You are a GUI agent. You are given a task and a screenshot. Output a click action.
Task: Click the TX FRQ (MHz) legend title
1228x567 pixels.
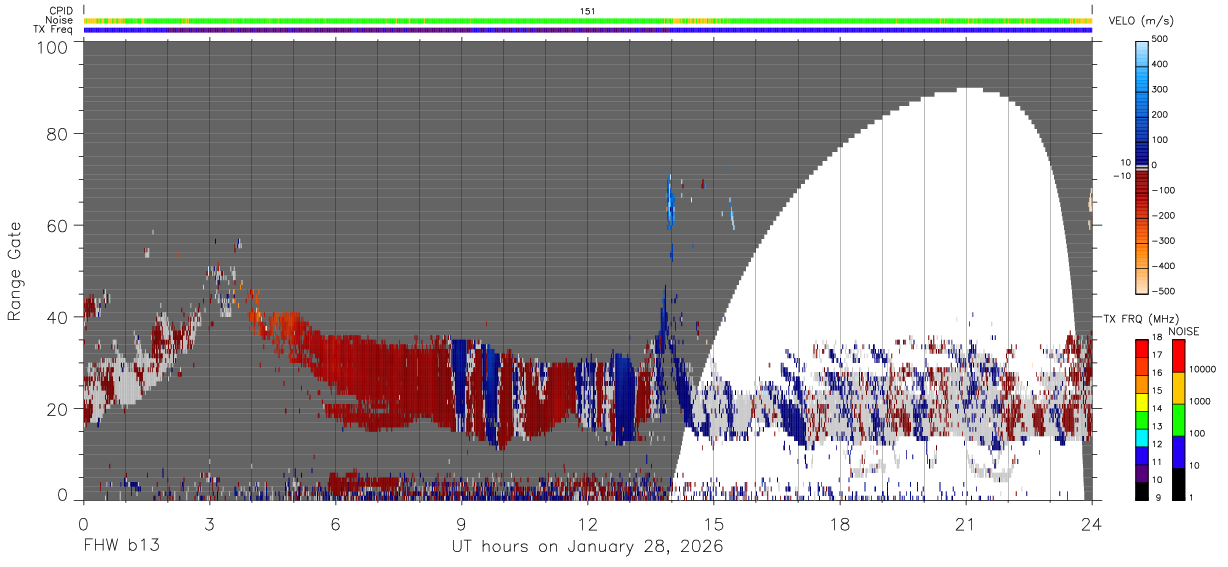(x=1140, y=318)
